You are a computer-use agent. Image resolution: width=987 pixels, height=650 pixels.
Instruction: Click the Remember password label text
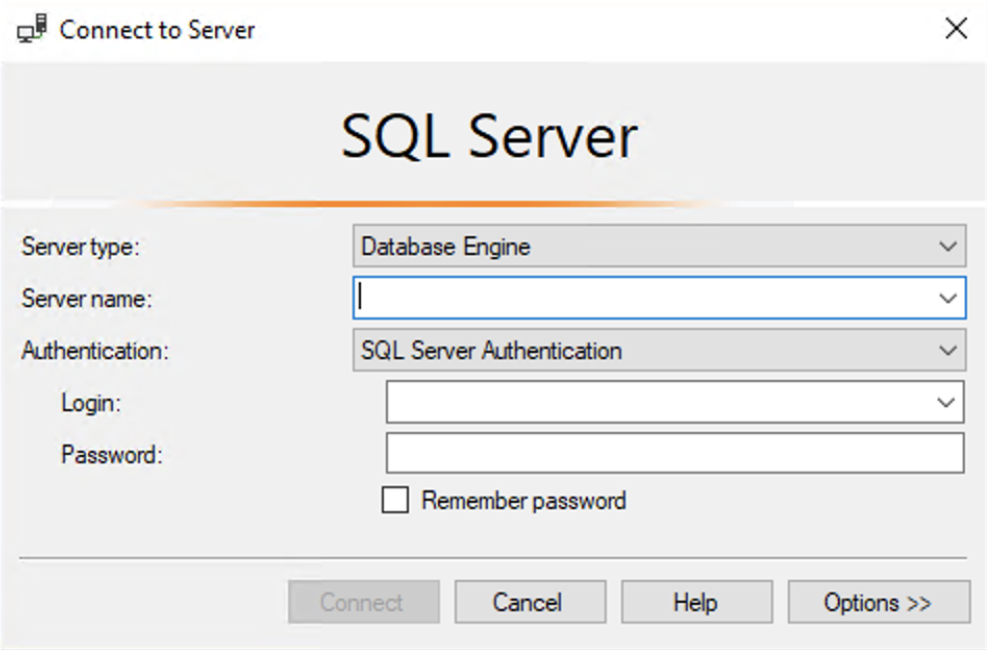click(524, 501)
